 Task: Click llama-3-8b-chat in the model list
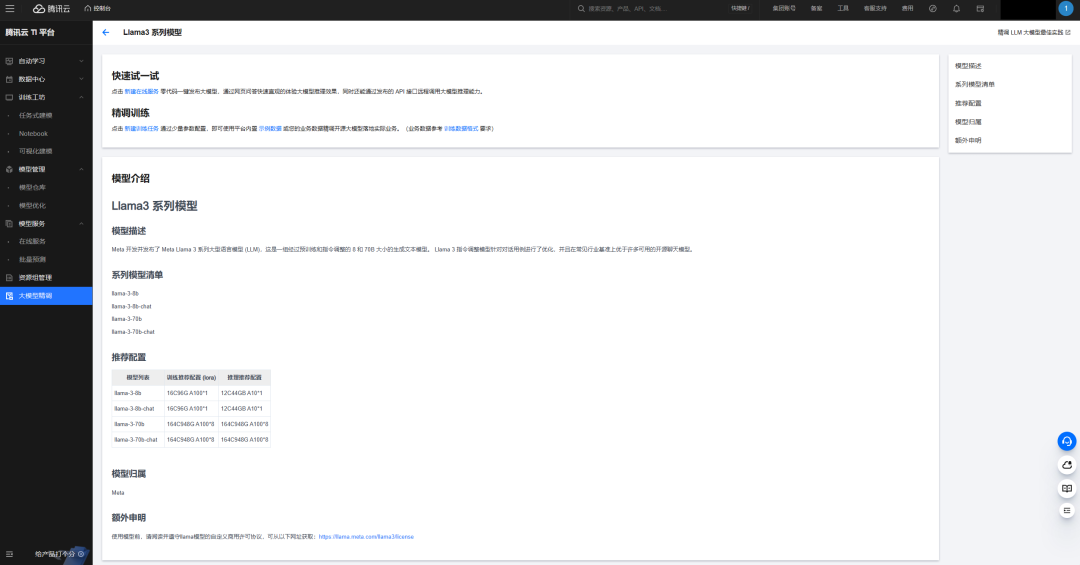point(132,307)
